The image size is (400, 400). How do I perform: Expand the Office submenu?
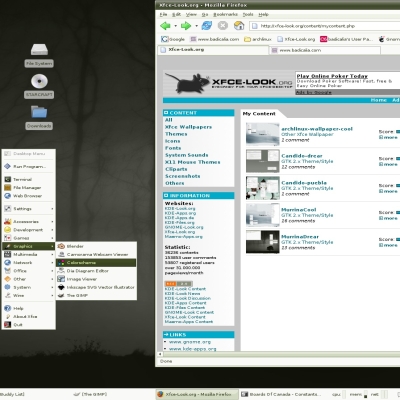click(29, 271)
